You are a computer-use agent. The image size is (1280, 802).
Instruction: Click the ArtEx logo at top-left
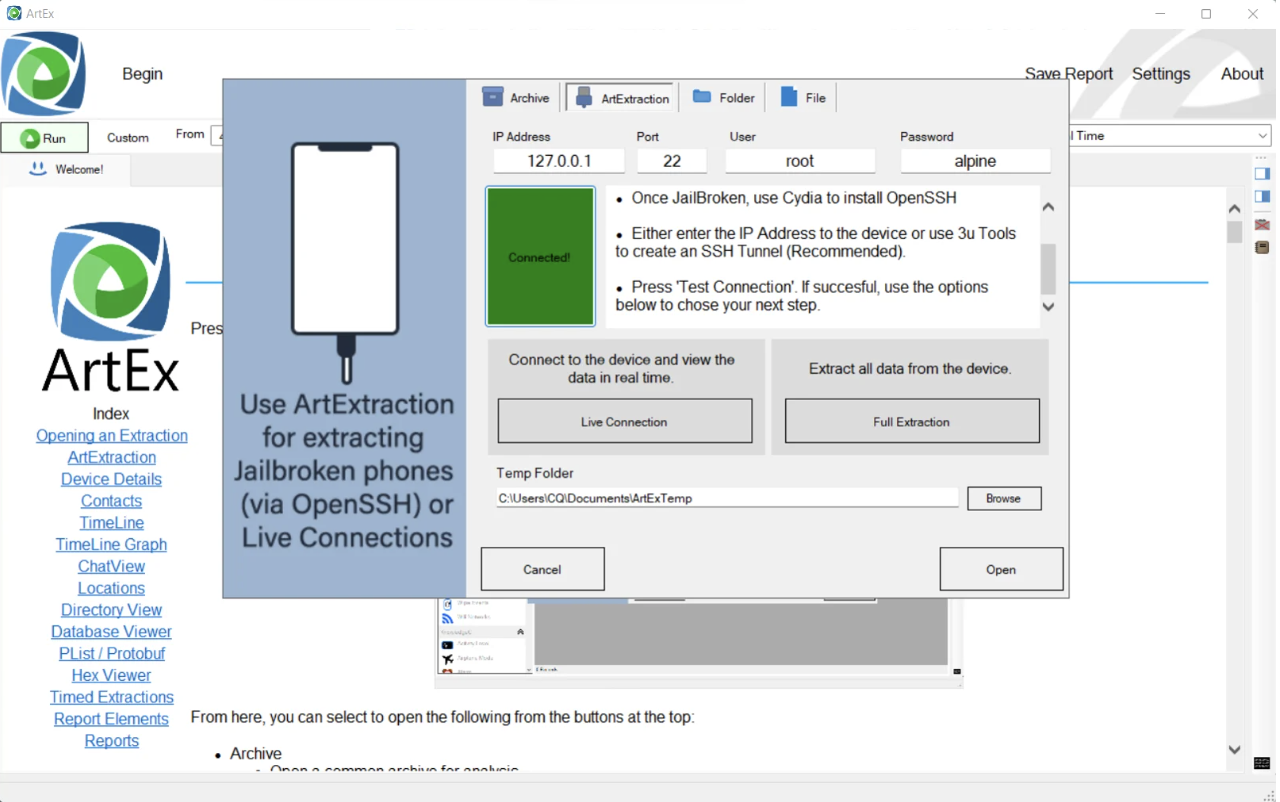coord(43,74)
